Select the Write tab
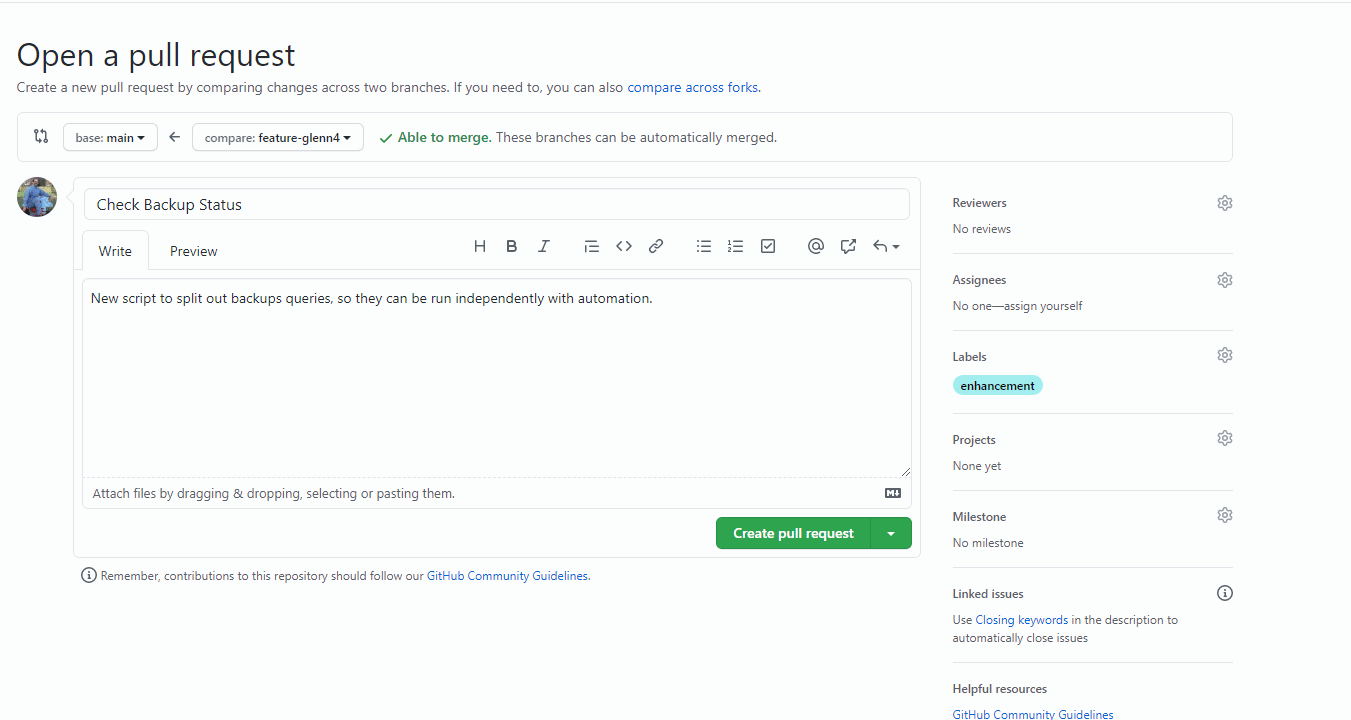 click(115, 251)
